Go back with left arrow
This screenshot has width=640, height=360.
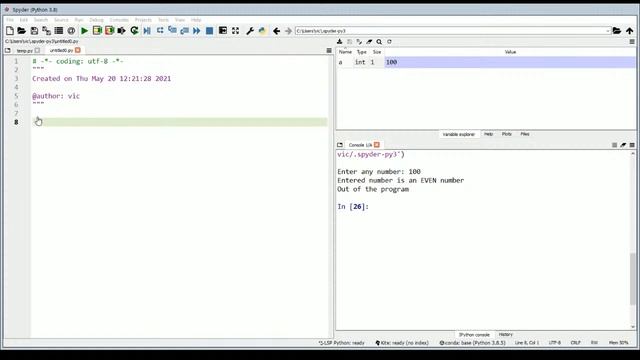(x=276, y=31)
